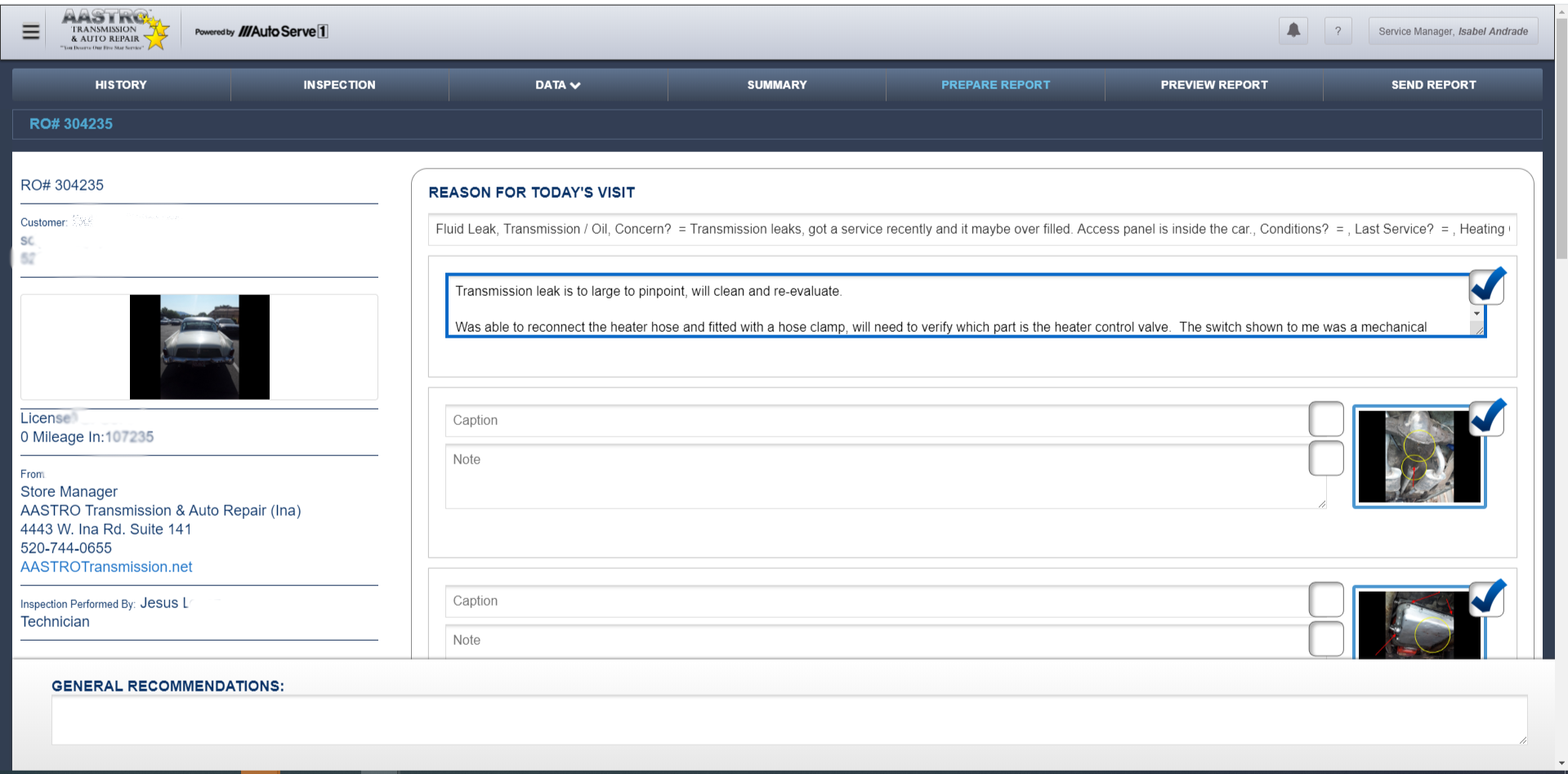Switch to the HISTORY tab

[x=121, y=85]
